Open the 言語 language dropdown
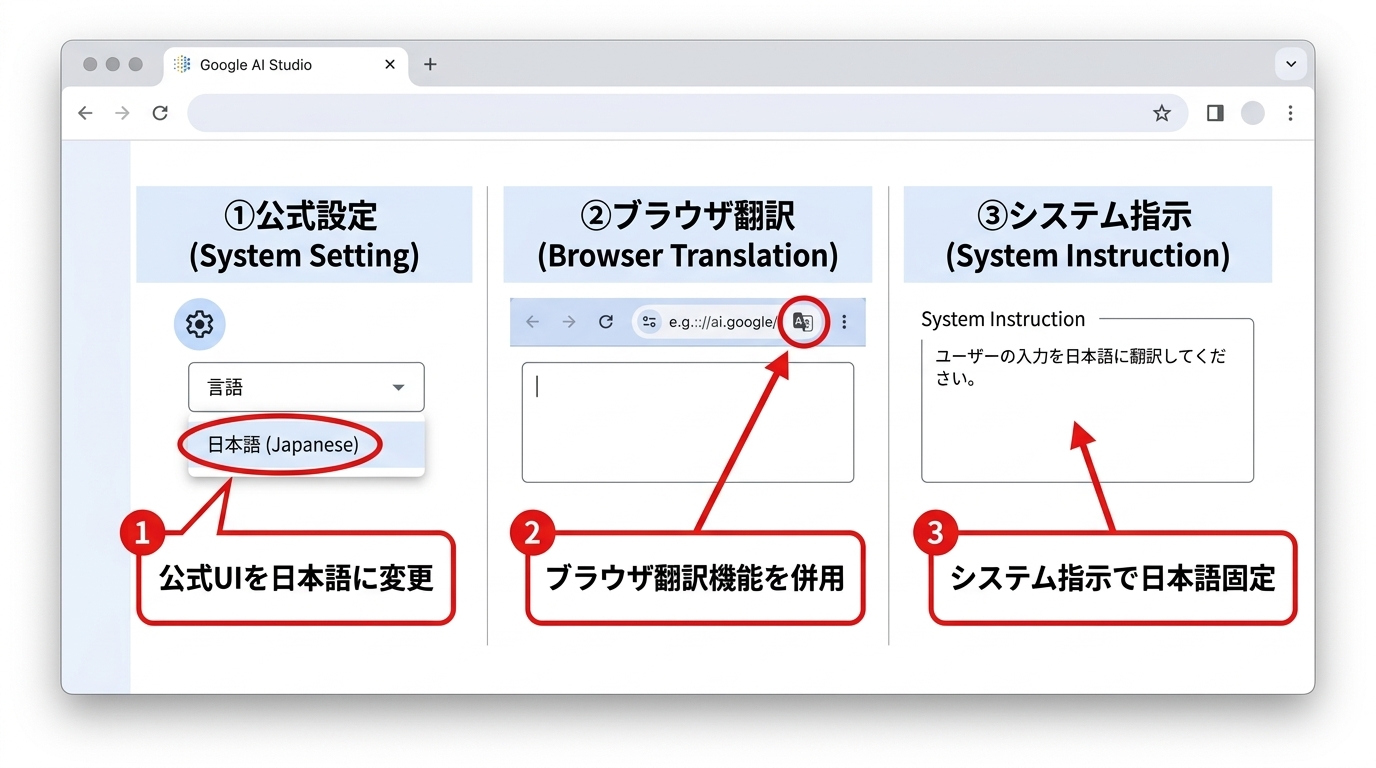The image size is (1376, 768). coord(306,387)
